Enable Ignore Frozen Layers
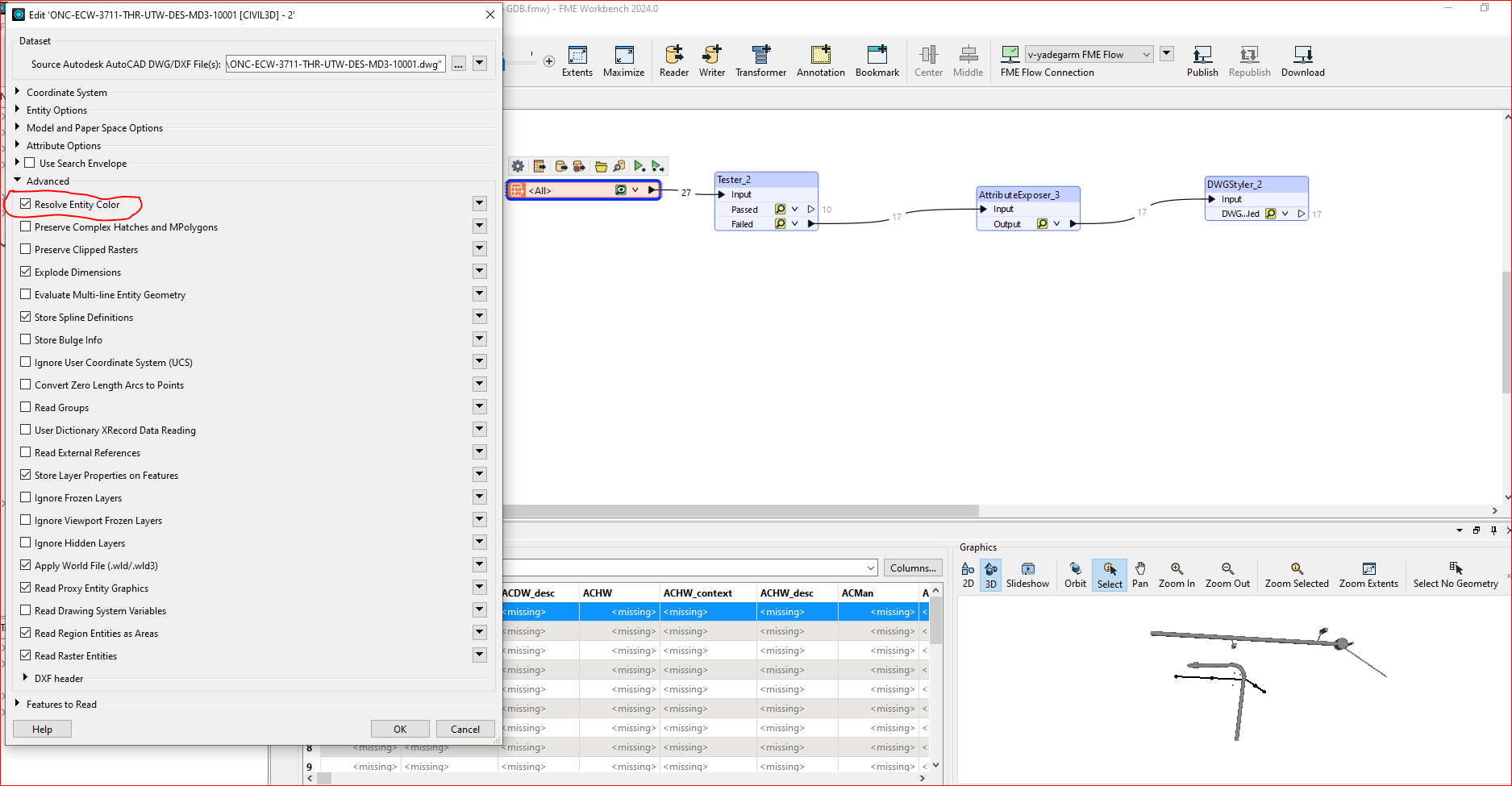Image resolution: width=1512 pixels, height=786 pixels. point(26,497)
